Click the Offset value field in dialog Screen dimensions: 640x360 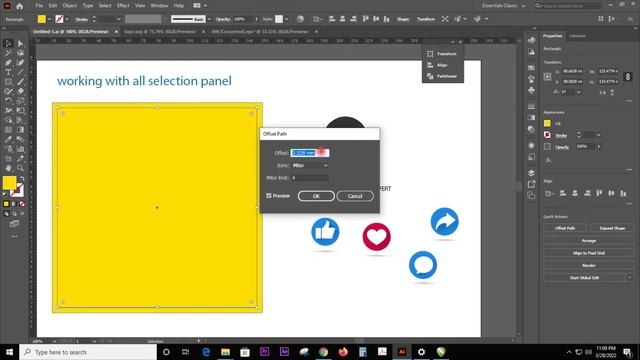tap(310, 153)
